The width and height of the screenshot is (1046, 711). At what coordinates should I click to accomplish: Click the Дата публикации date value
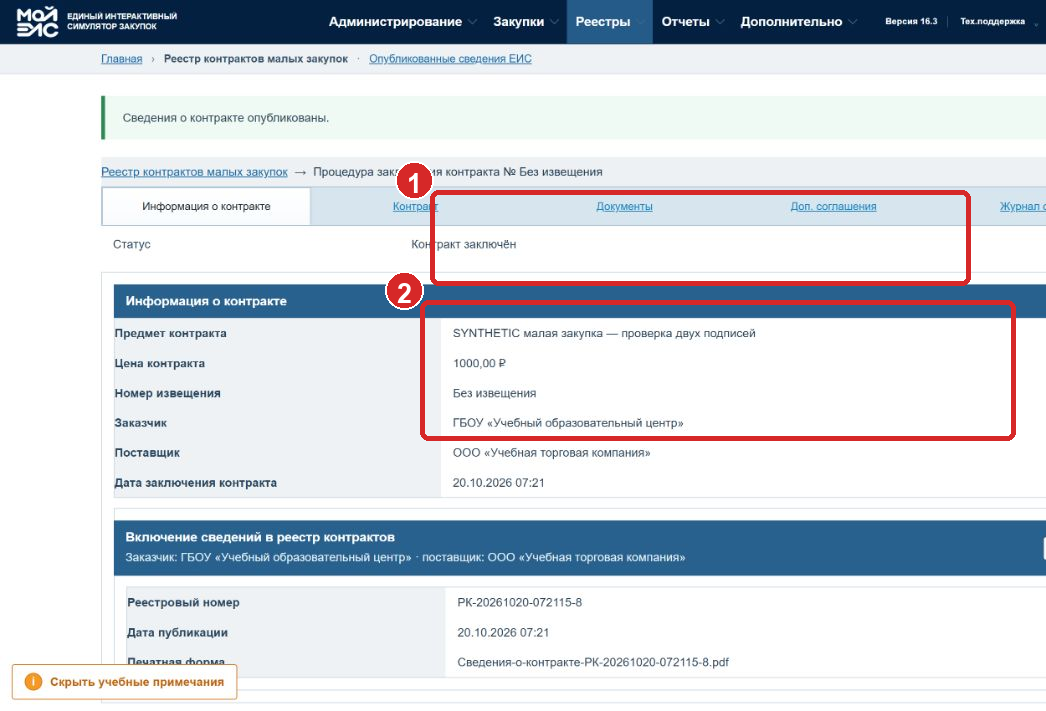click(503, 632)
